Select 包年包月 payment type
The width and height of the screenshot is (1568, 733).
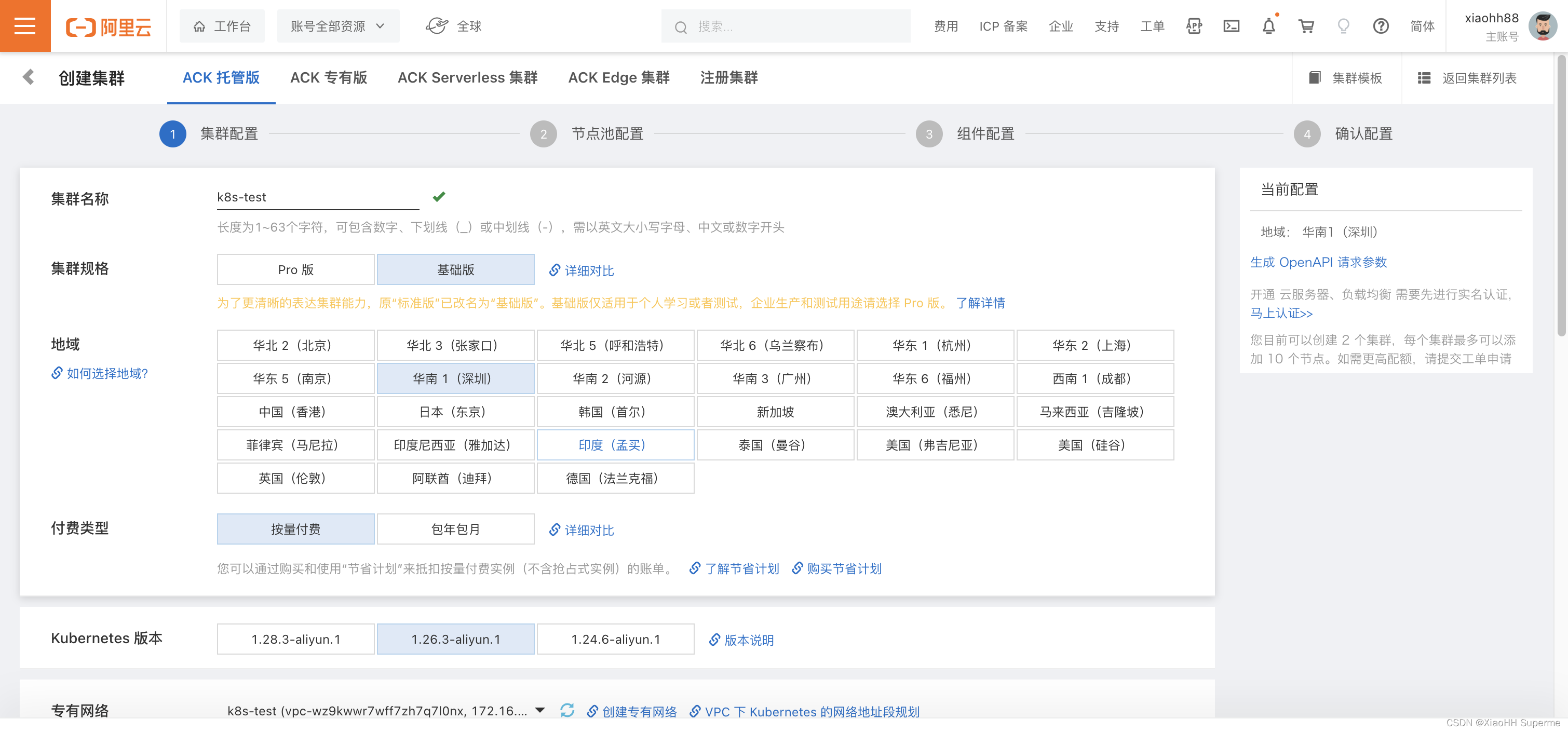(455, 528)
